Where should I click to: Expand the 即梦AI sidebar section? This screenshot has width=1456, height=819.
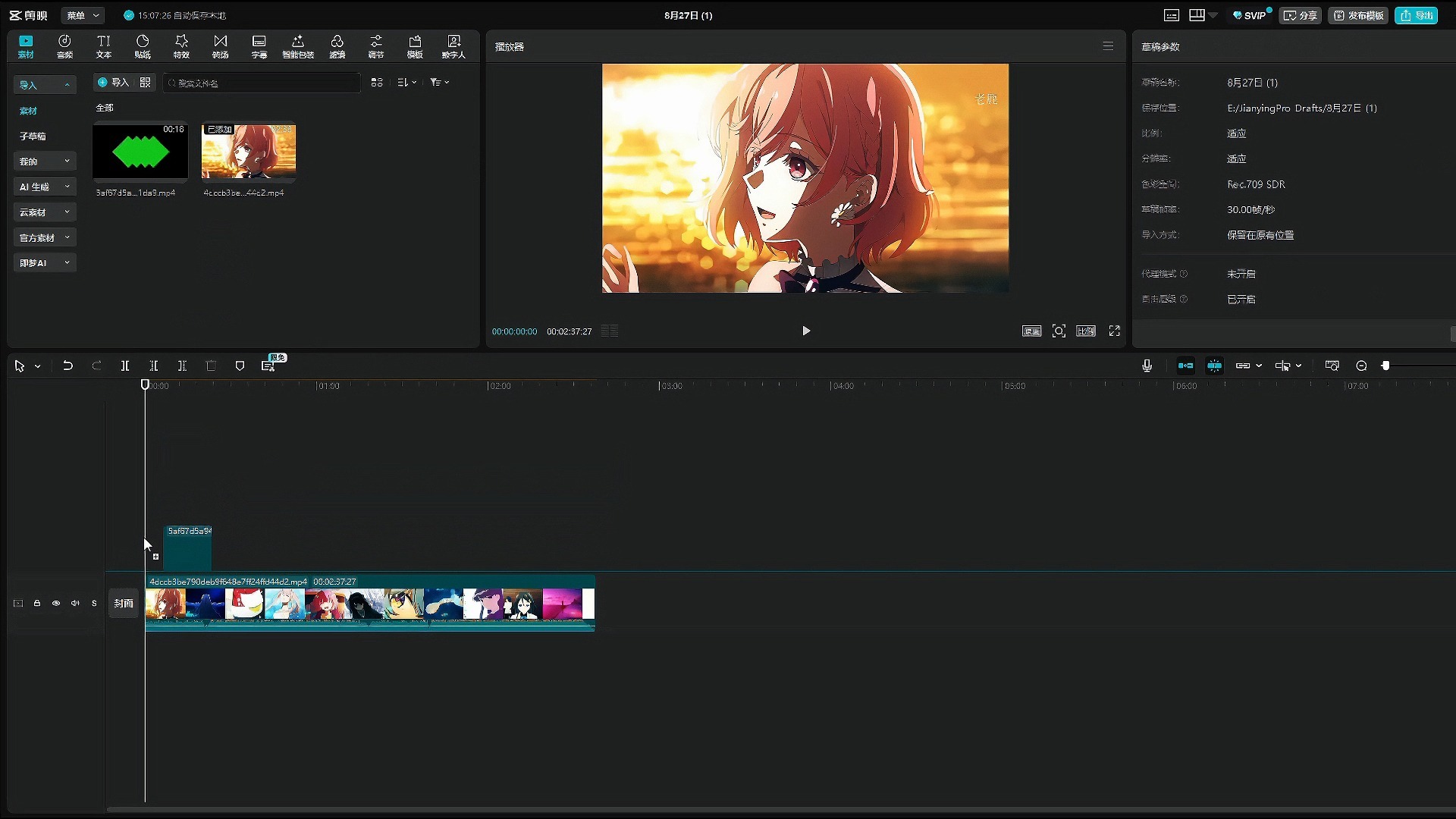point(45,263)
